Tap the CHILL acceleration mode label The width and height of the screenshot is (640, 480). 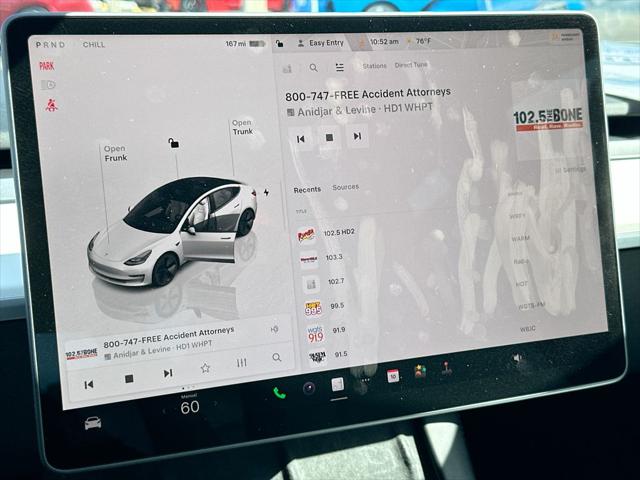[94, 44]
